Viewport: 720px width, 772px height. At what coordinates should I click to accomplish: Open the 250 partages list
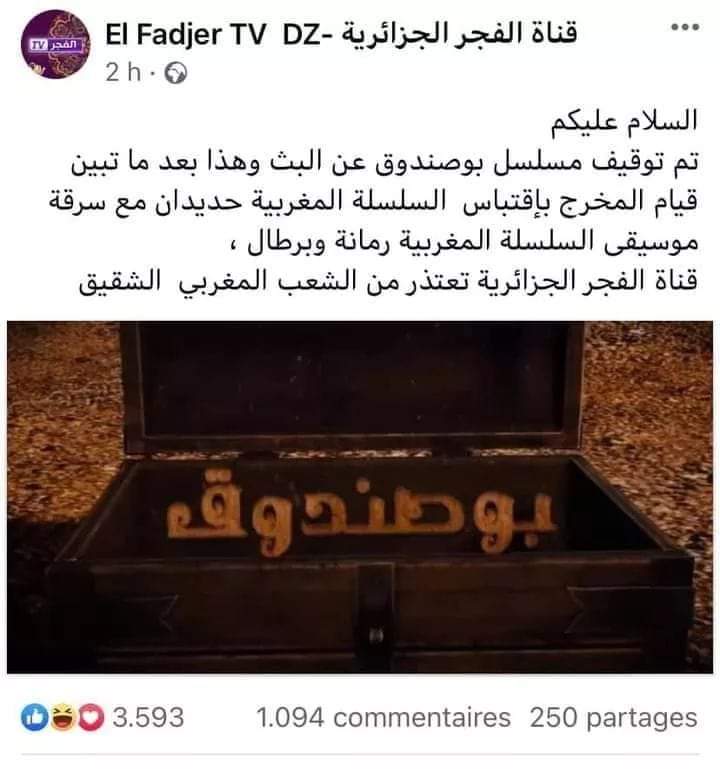click(x=614, y=717)
